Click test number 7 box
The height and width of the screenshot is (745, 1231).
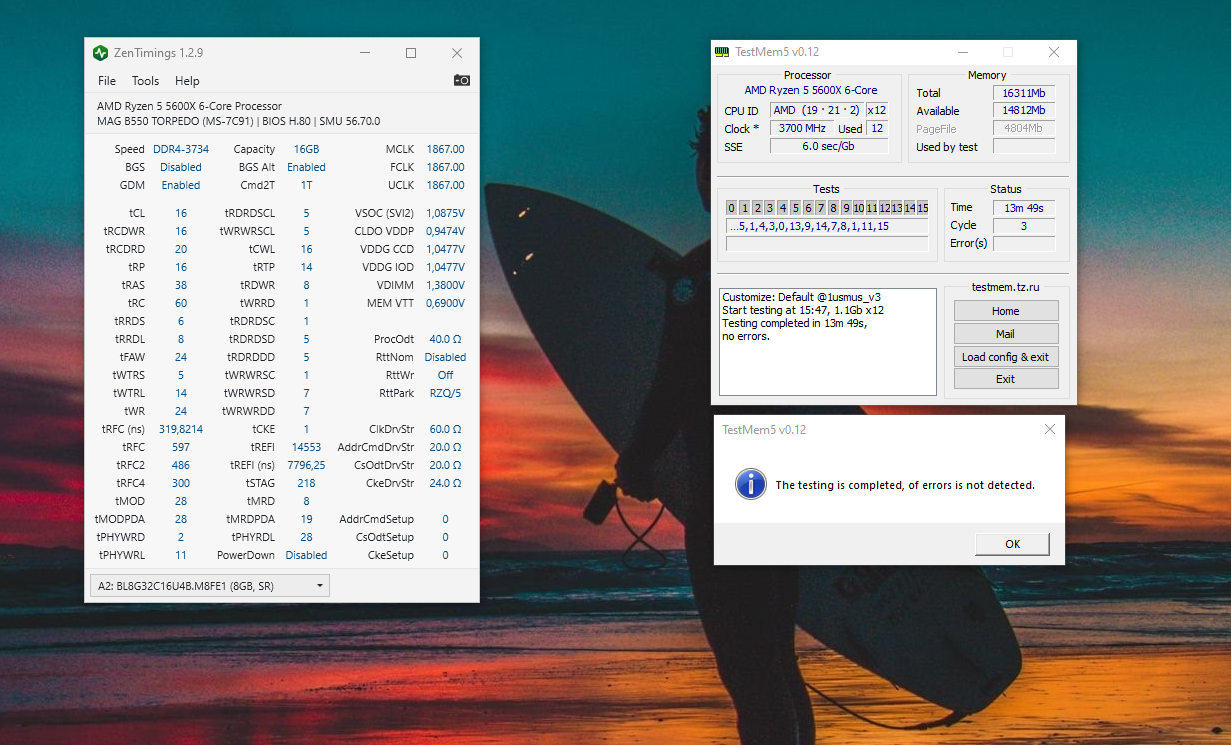[821, 208]
